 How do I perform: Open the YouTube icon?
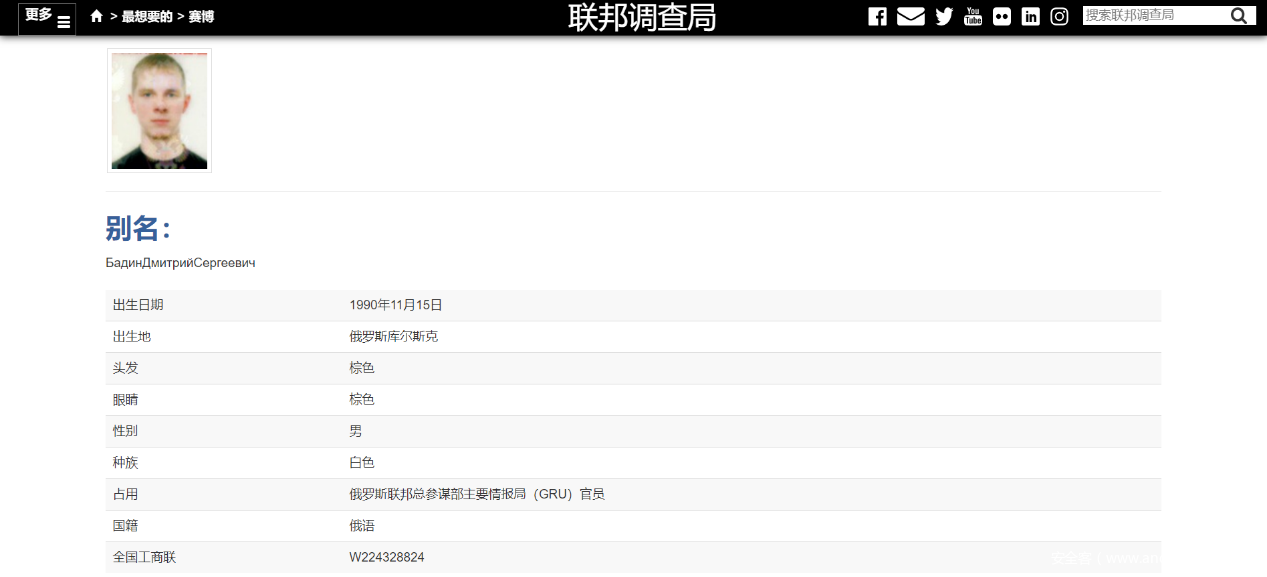pos(973,16)
